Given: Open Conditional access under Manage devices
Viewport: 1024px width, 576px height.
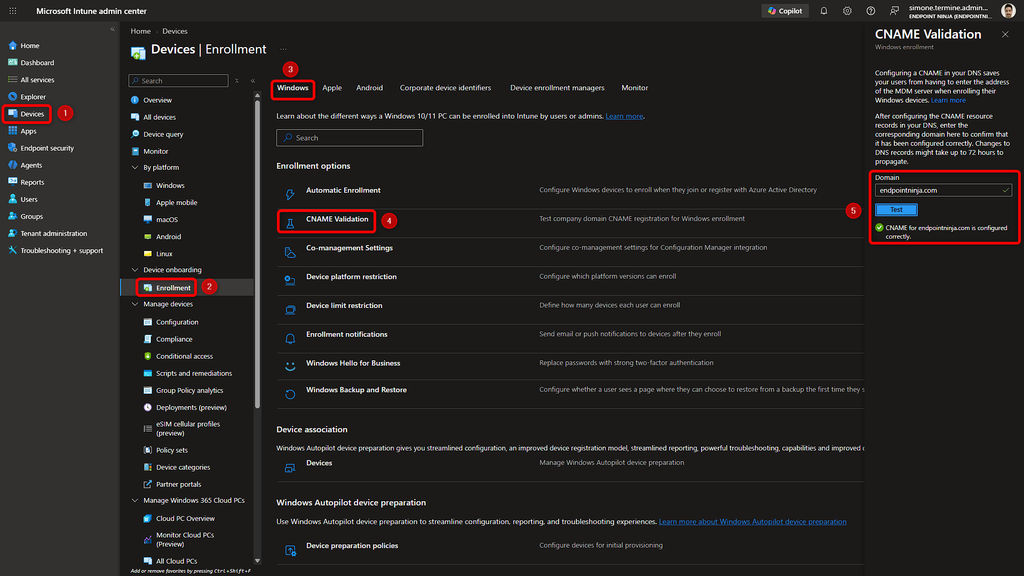Looking at the screenshot, I should click(184, 356).
